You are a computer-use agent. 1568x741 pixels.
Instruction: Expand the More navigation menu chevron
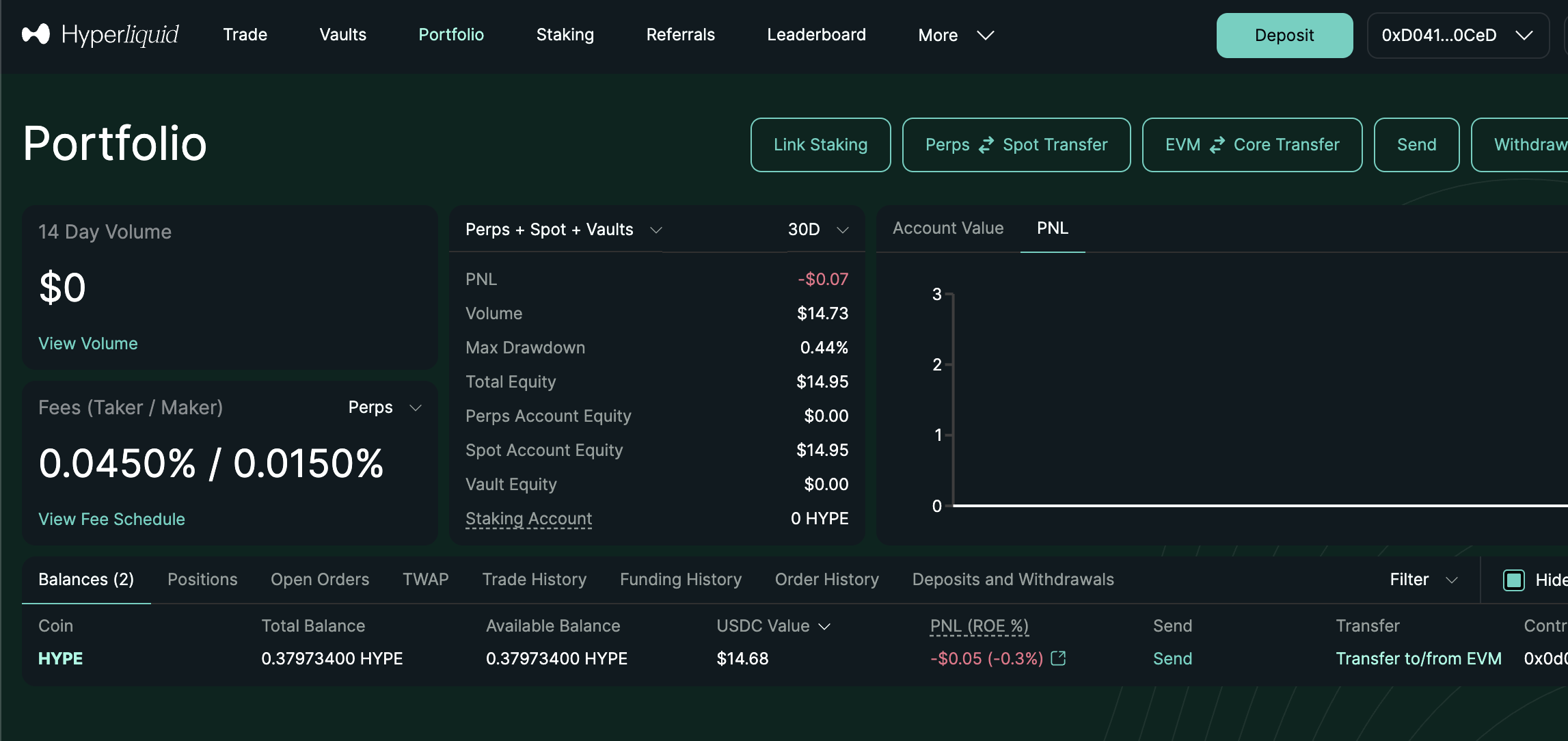(x=985, y=35)
